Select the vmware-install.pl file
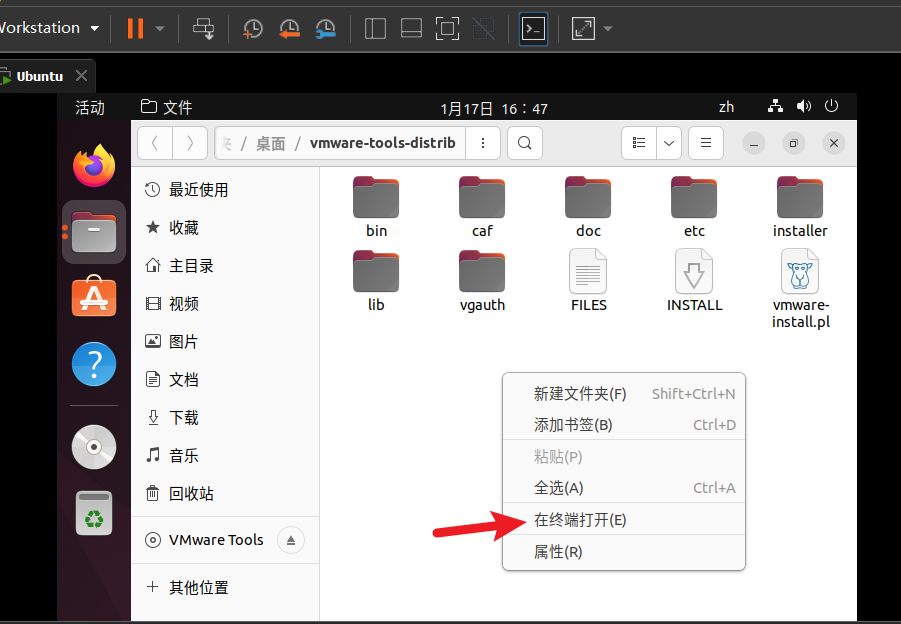Screen dimensions: 901x624 pos(800,288)
